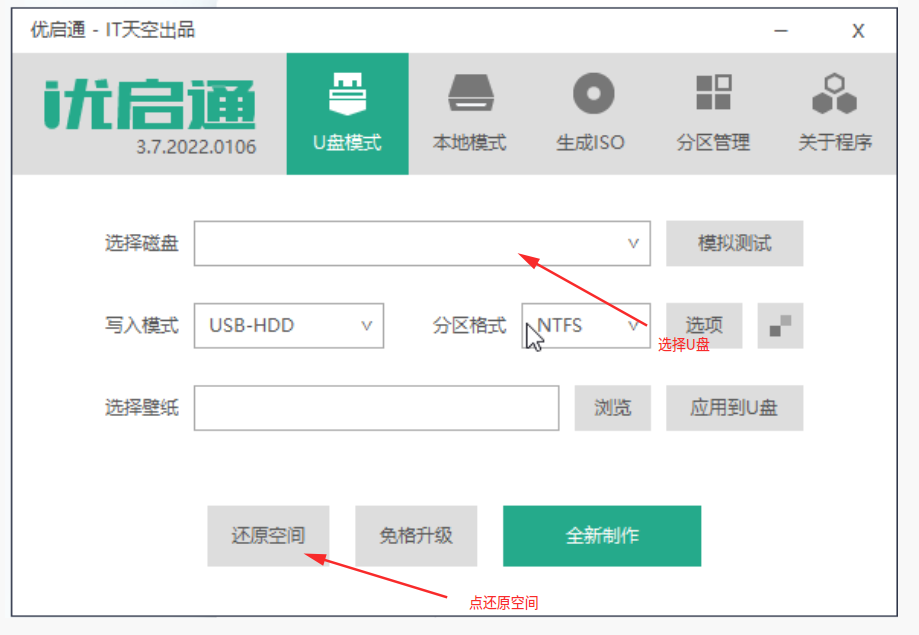Click the title bar text 优启通 - IT天空出品
Screen dimensions: 919x635
tap(113, 29)
